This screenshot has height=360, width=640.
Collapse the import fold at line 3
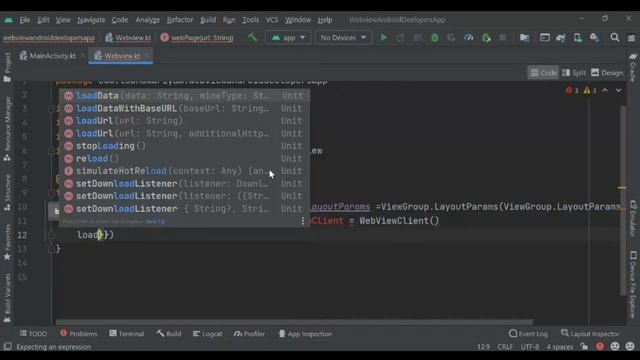[x=51, y=109]
